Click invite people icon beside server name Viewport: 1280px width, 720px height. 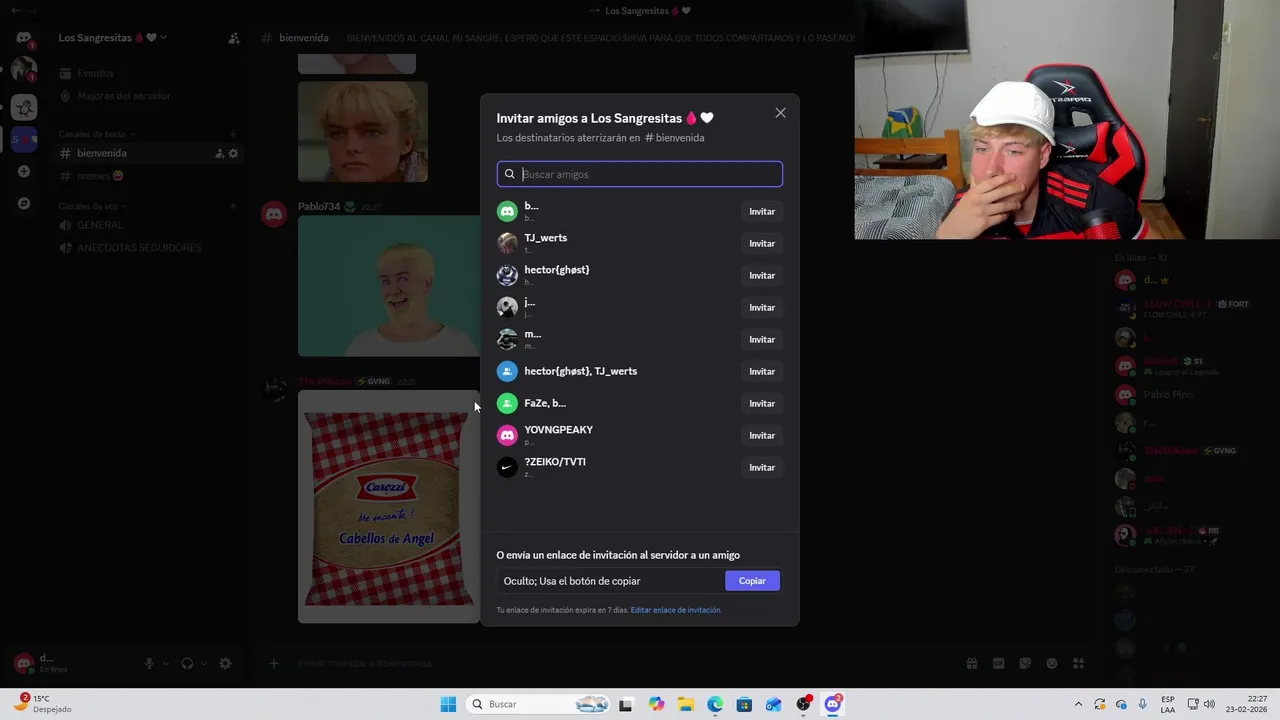234,38
